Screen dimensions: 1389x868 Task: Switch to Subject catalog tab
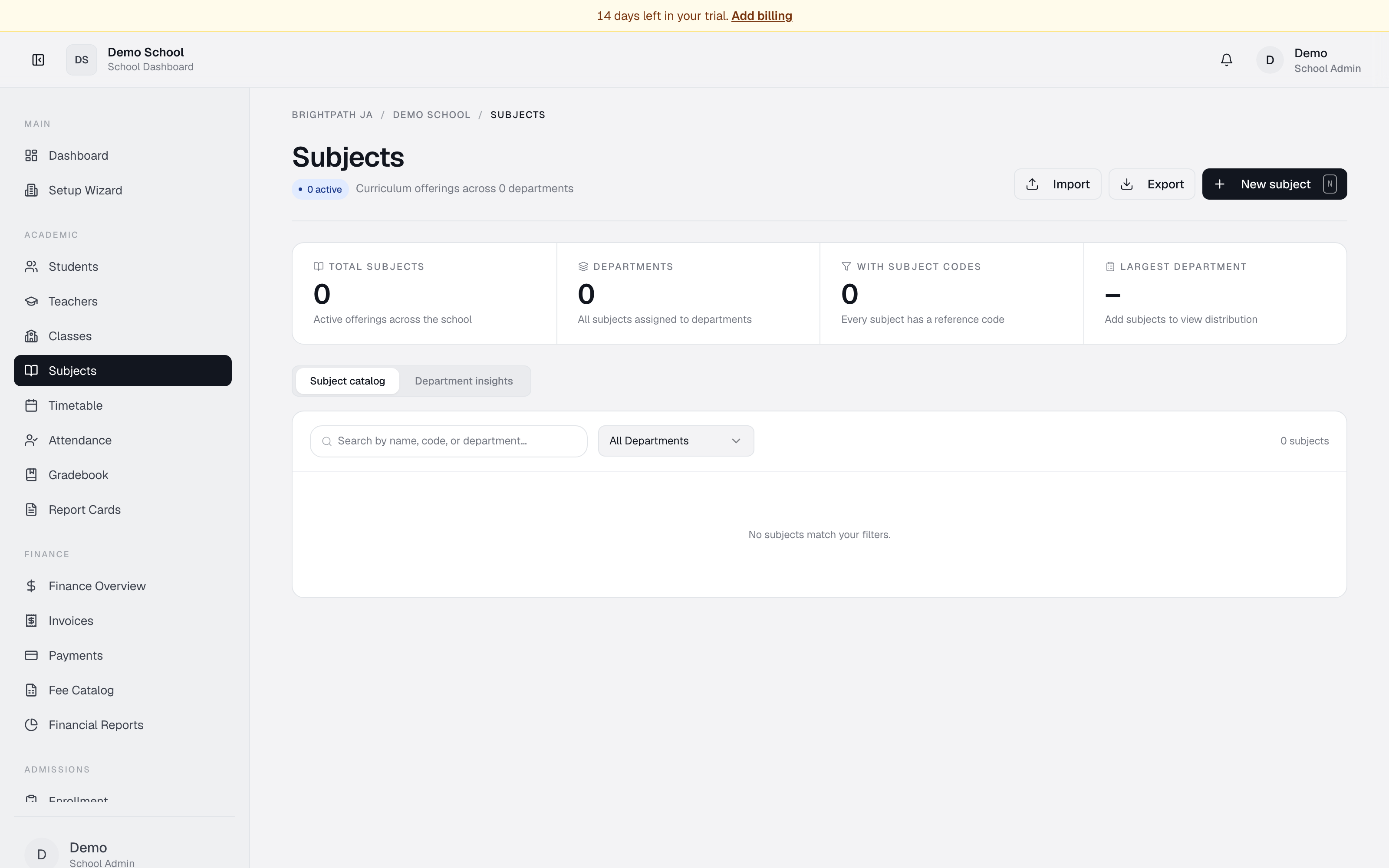click(x=347, y=381)
